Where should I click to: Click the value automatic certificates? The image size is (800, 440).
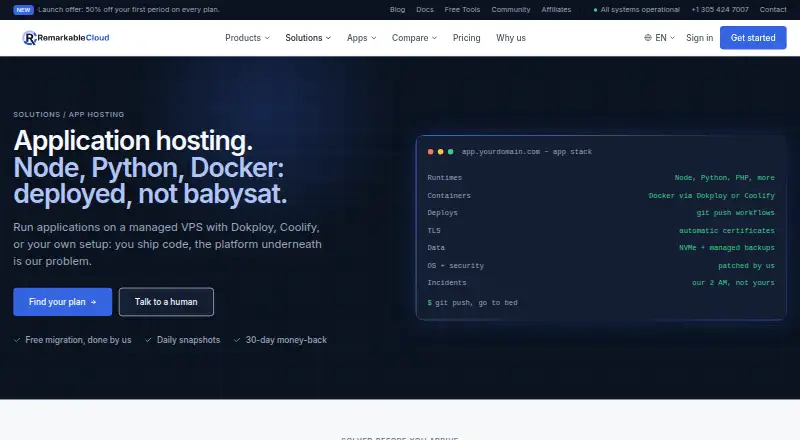click(727, 231)
